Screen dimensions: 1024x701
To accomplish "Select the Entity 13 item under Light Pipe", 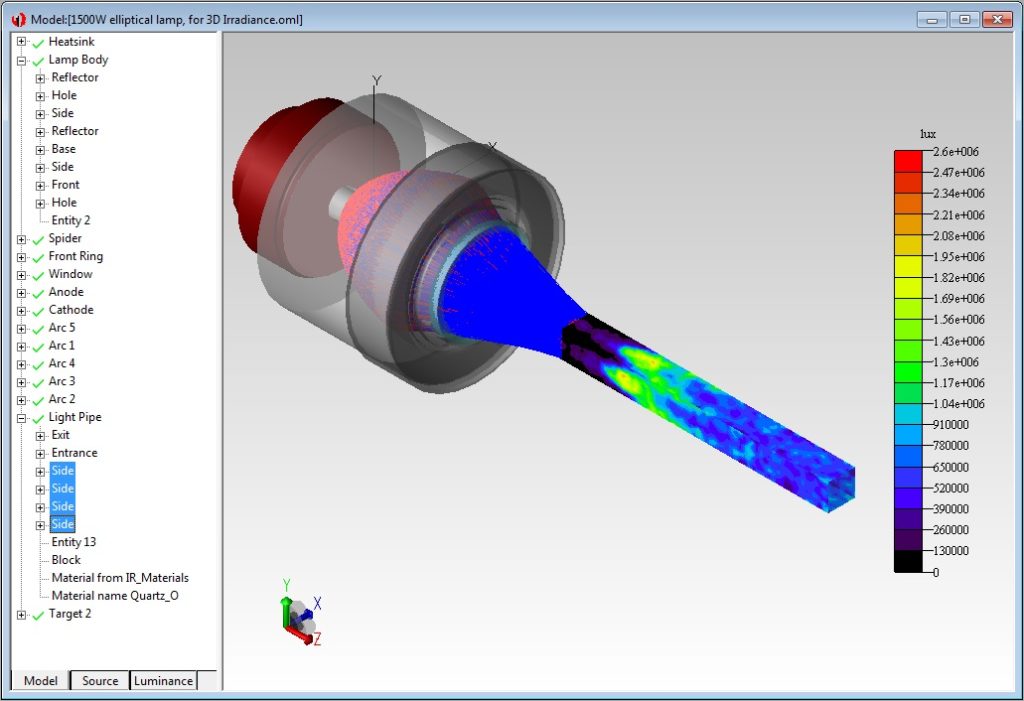I will coord(74,541).
